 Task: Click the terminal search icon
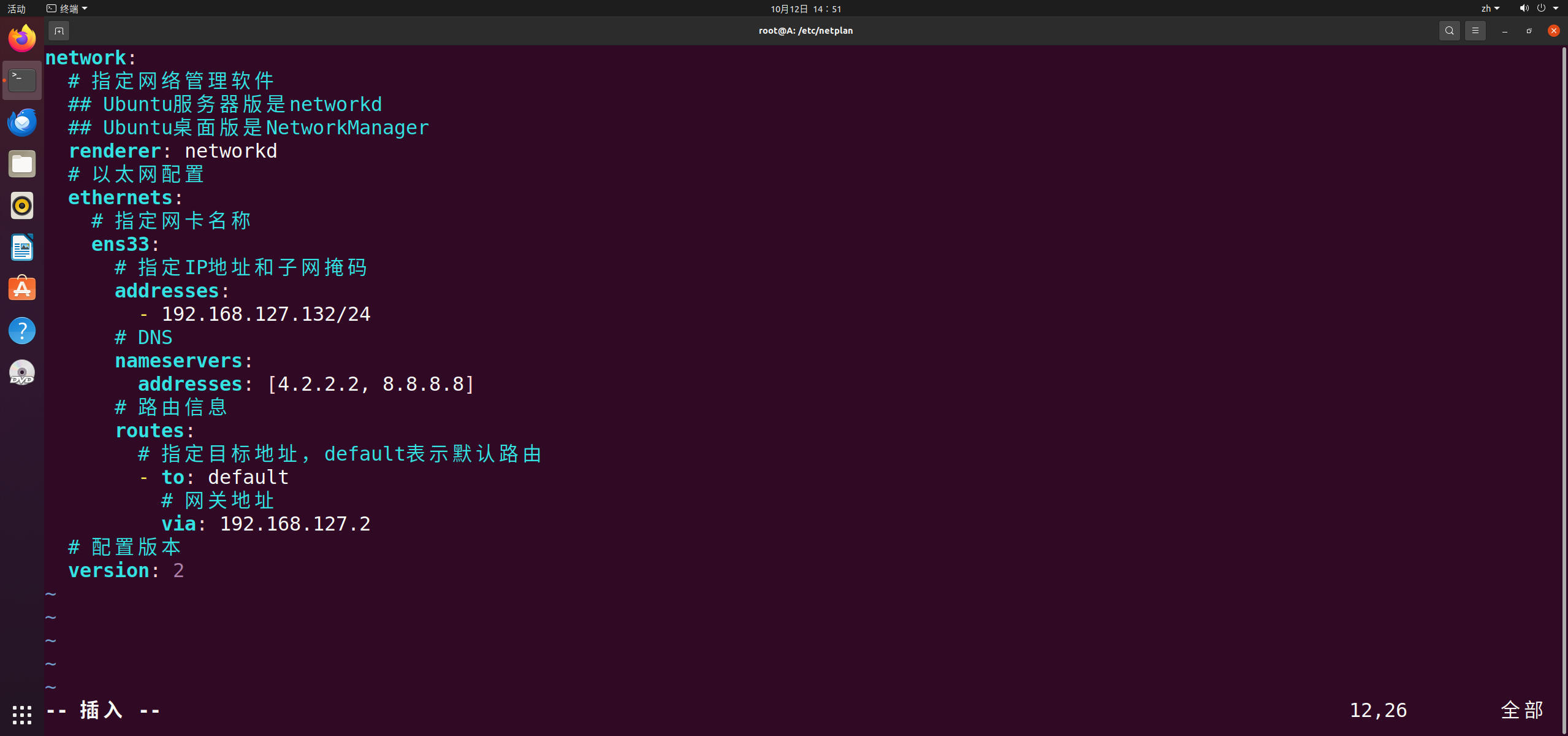coord(1449,31)
